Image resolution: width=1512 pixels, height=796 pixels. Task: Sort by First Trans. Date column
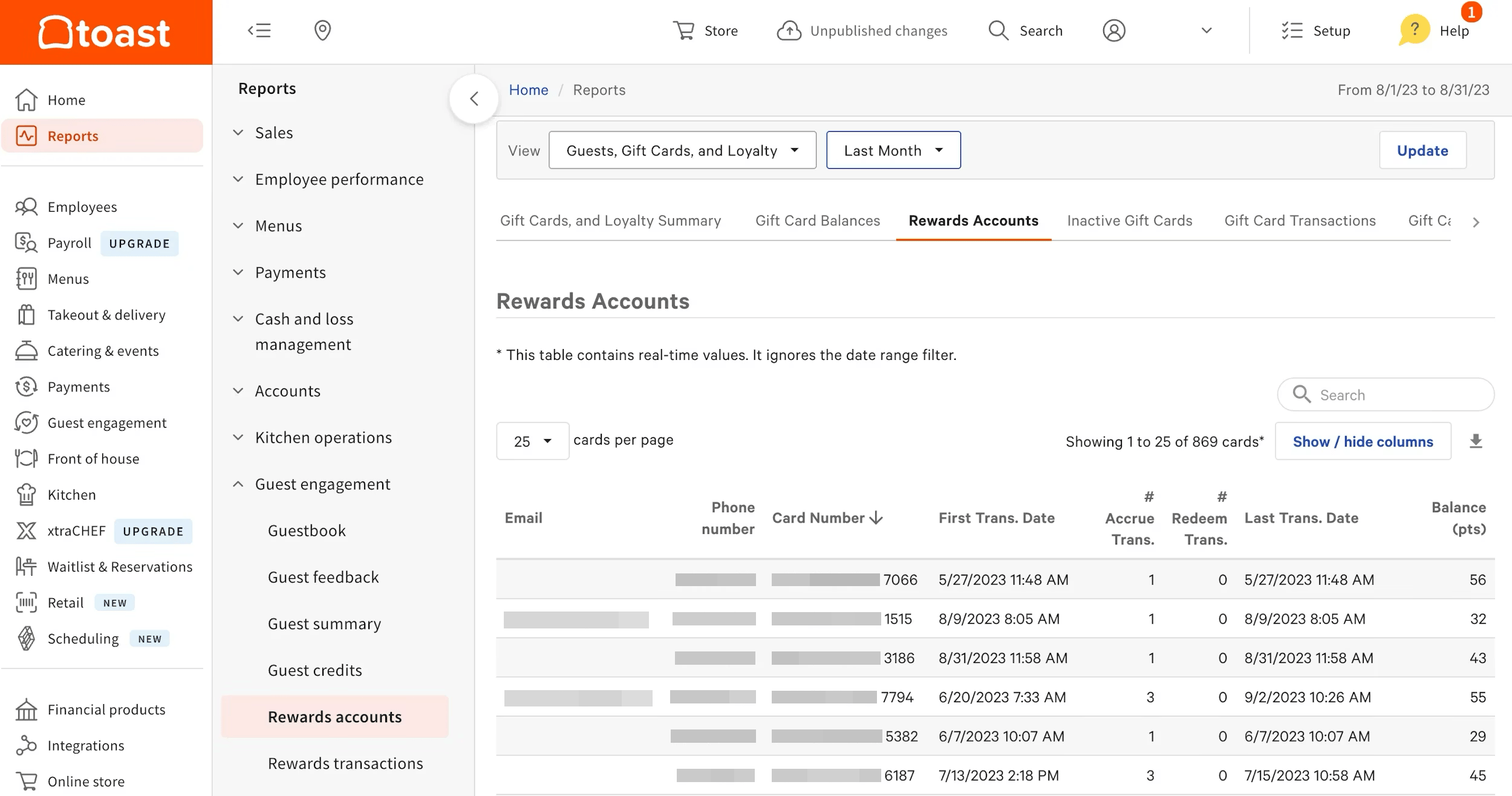point(996,518)
